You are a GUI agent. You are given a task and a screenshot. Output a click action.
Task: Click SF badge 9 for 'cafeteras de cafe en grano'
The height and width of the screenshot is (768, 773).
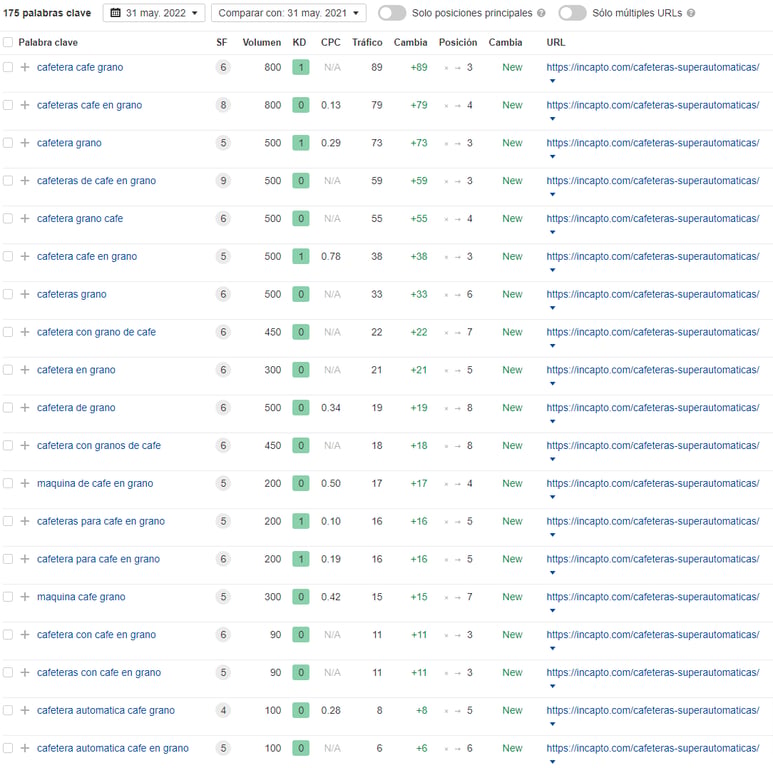tap(223, 180)
